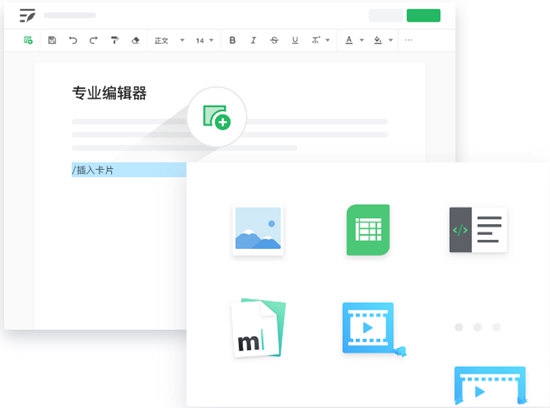This screenshot has width=550, height=408.
Task: Select the format painter tool
Action: click(x=114, y=40)
